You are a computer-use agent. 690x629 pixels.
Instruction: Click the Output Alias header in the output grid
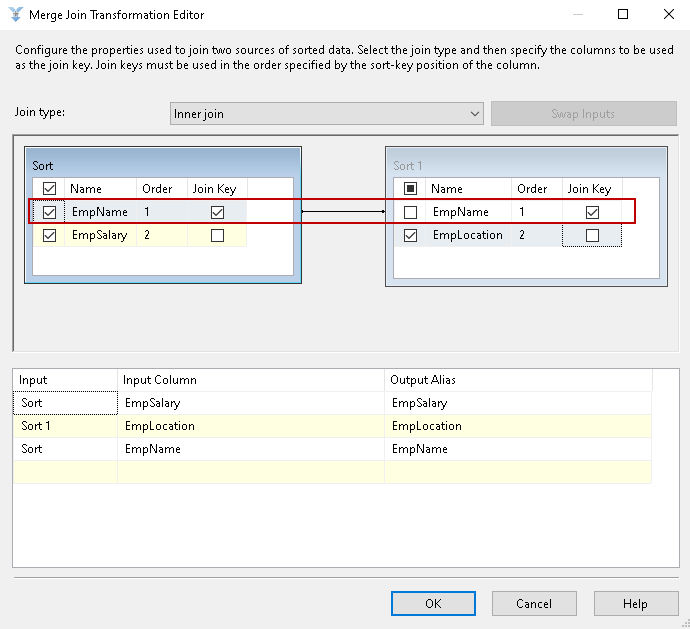pos(518,380)
